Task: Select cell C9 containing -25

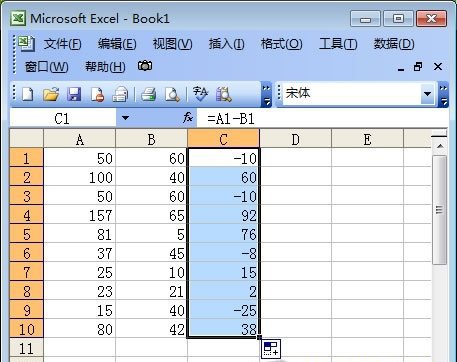Action: [x=223, y=310]
